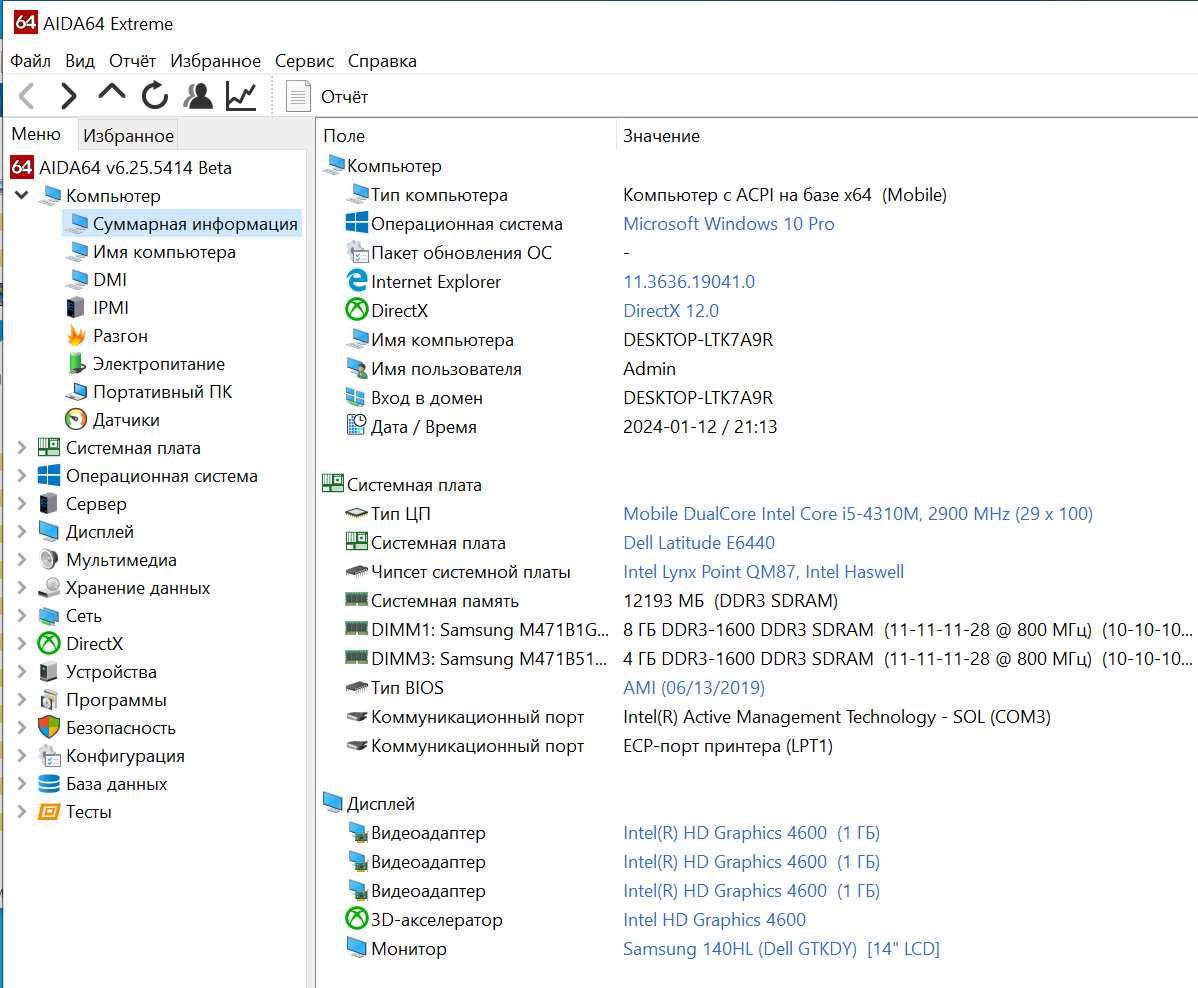Screen dimensions: 1198x988
Task: Open the AMI (06/13/2019) BIOS link
Action: pos(694,688)
